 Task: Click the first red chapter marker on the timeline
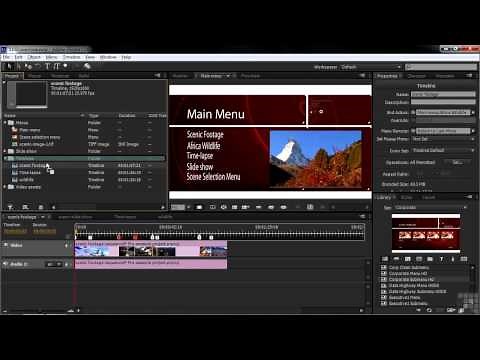(x=119, y=237)
